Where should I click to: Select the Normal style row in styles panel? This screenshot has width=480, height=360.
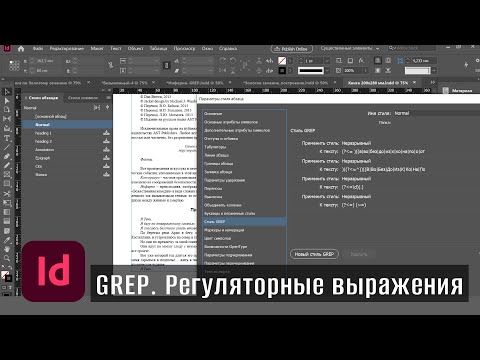tap(67, 125)
